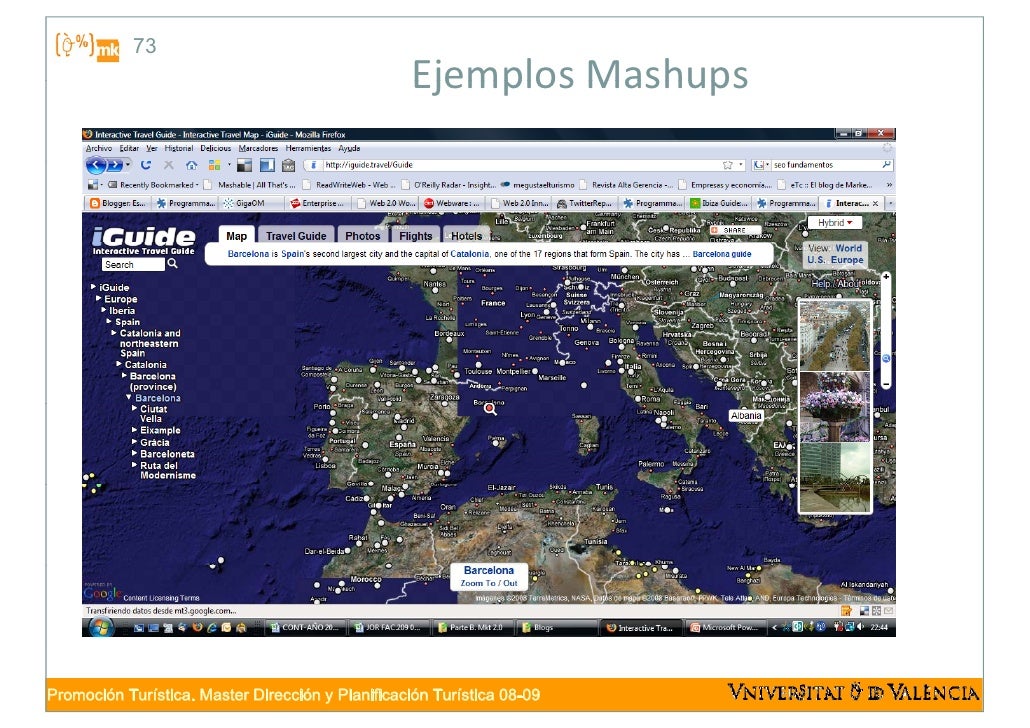Bookmark page with the star icon
1030x728 pixels.
coord(727,165)
